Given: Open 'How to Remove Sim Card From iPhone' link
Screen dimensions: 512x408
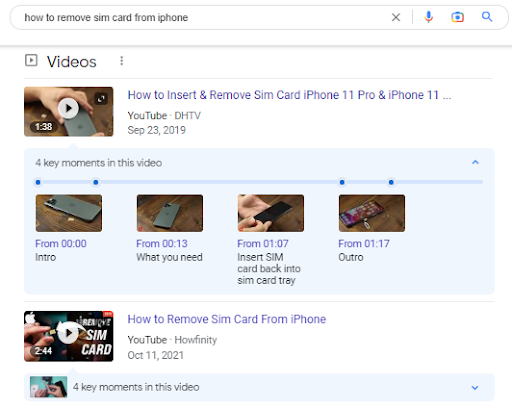Looking at the screenshot, I should tap(227, 319).
